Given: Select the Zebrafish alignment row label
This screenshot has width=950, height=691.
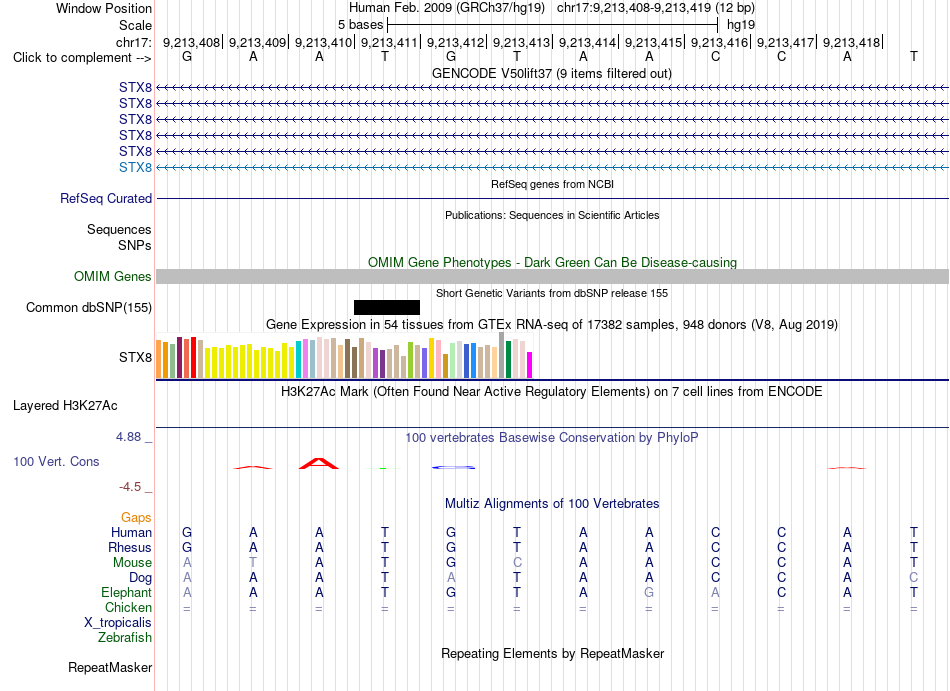Looking at the screenshot, I should pos(125,637).
